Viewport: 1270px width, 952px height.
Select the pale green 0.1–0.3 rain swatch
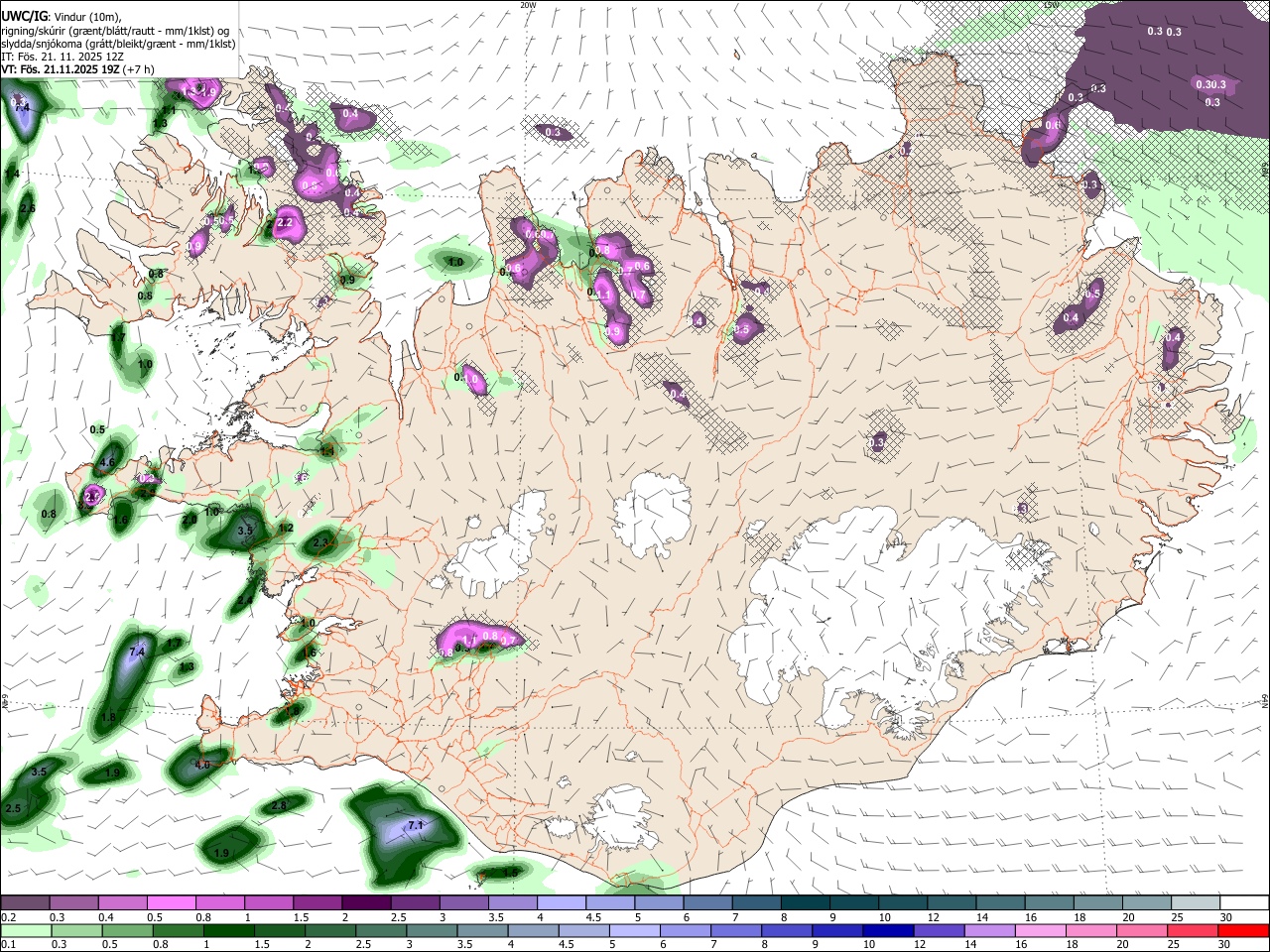pos(27,931)
